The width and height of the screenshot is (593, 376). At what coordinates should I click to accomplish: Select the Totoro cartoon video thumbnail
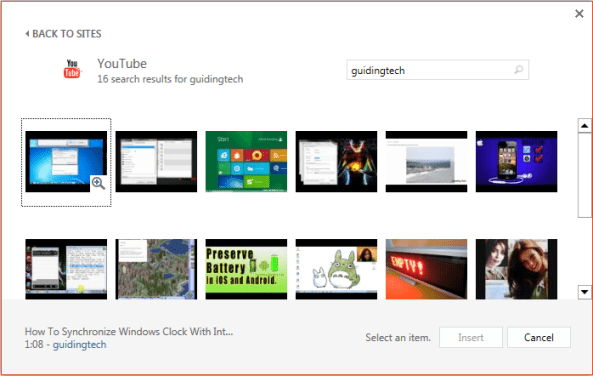point(336,269)
